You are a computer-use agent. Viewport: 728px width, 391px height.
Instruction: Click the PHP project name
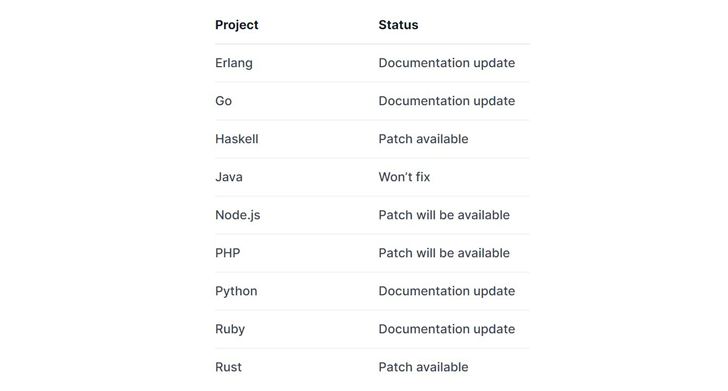228,253
